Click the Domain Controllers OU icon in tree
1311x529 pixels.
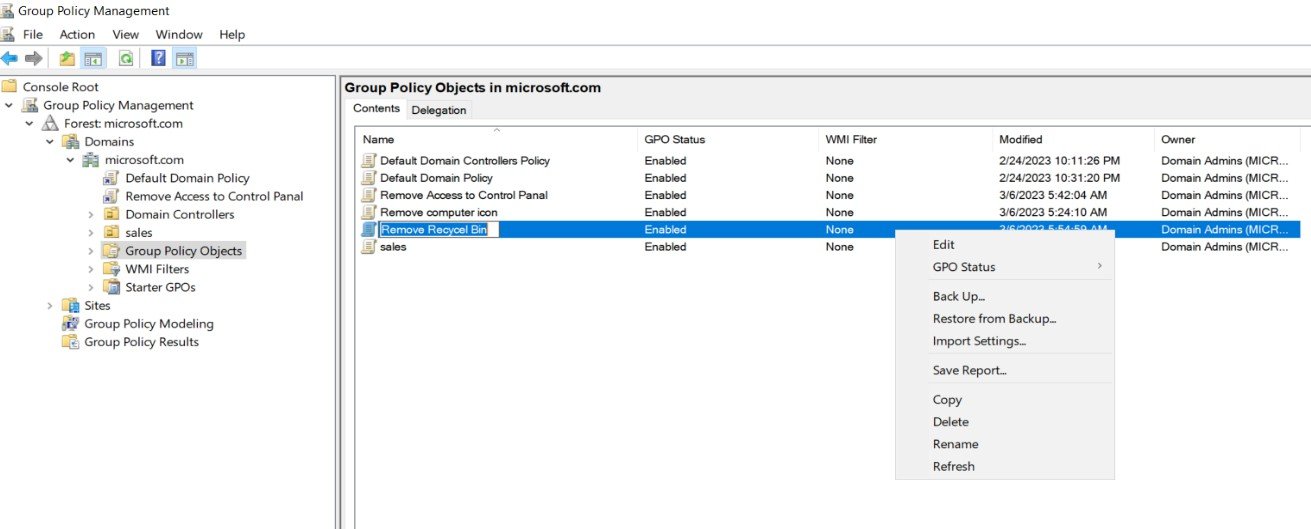point(112,214)
